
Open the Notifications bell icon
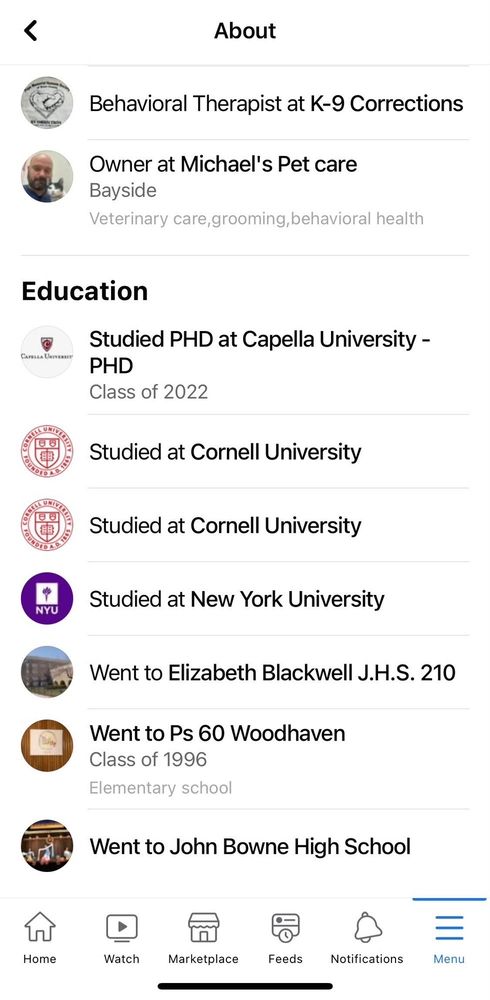[x=367, y=927]
